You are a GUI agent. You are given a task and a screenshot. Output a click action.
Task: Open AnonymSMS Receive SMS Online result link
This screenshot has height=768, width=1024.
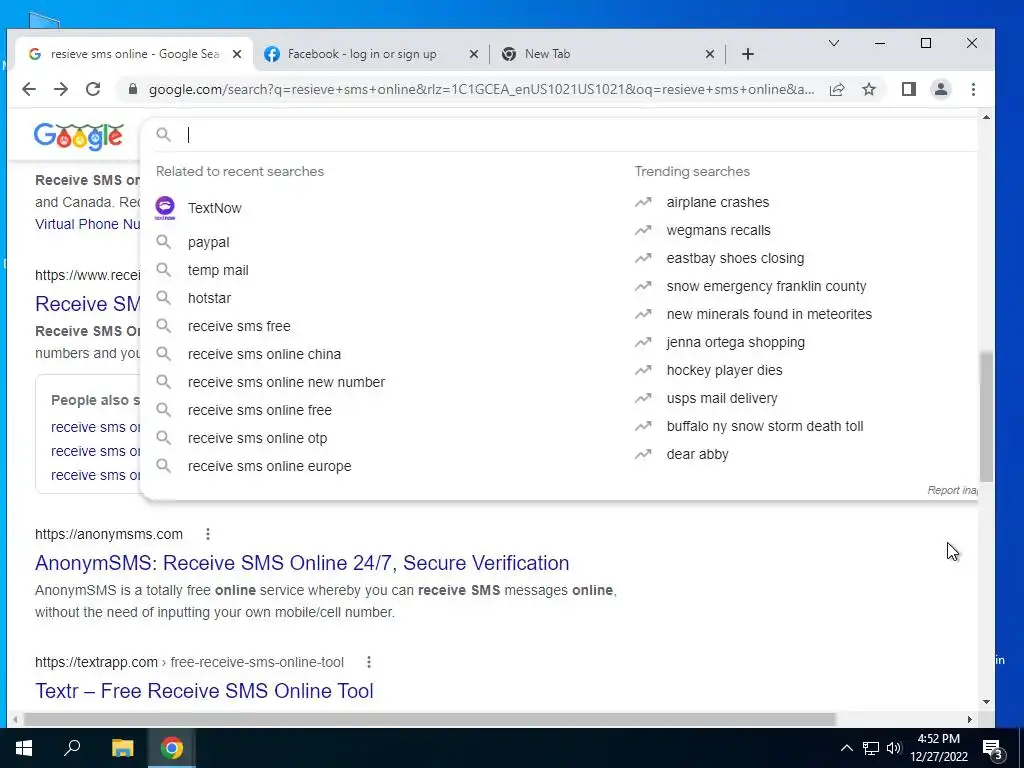point(302,563)
